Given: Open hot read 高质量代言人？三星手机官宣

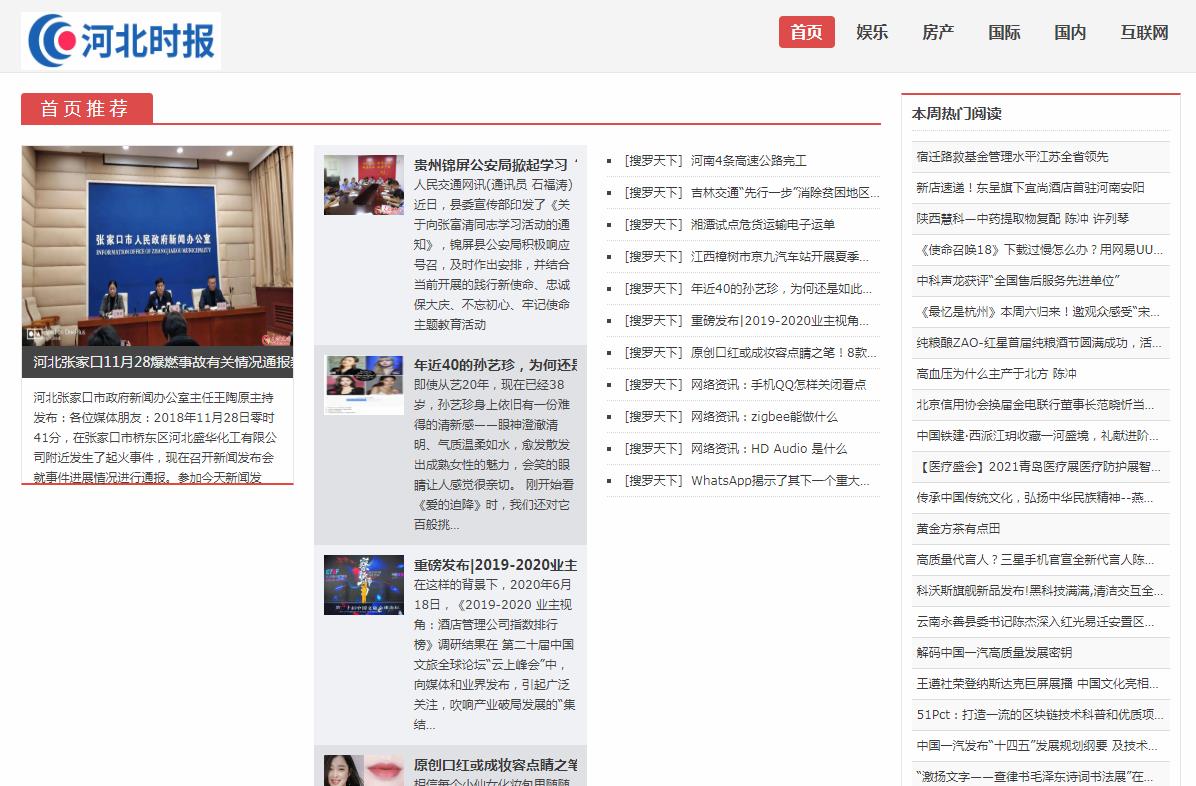Looking at the screenshot, I should 1035,559.
